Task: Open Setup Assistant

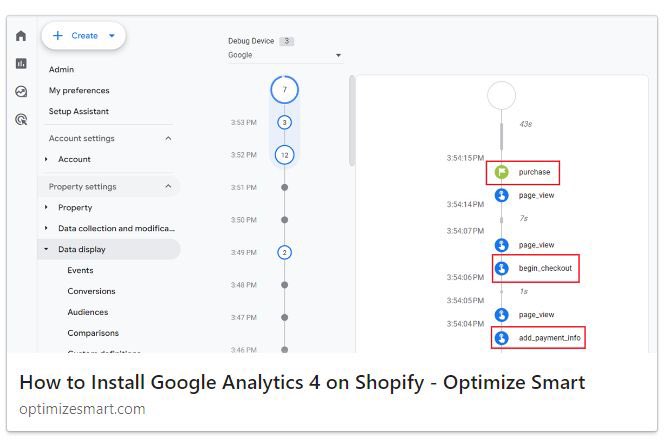Action: coord(79,111)
